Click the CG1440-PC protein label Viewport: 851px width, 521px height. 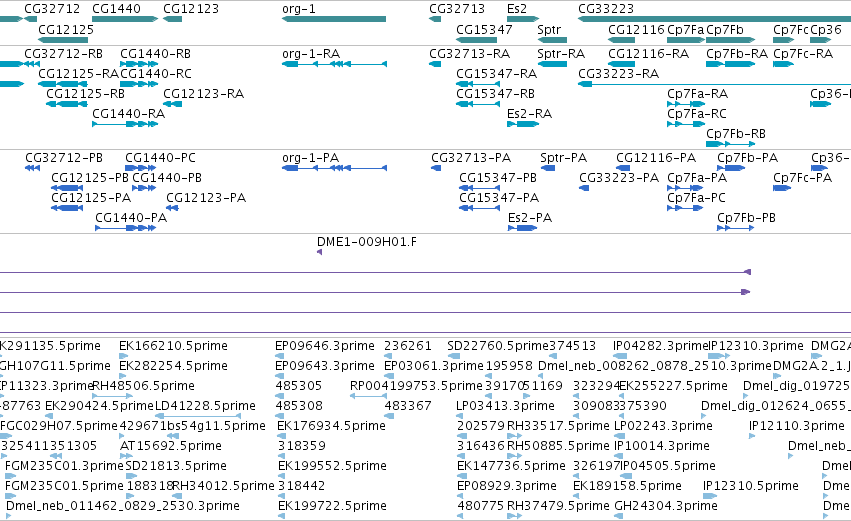161,158
